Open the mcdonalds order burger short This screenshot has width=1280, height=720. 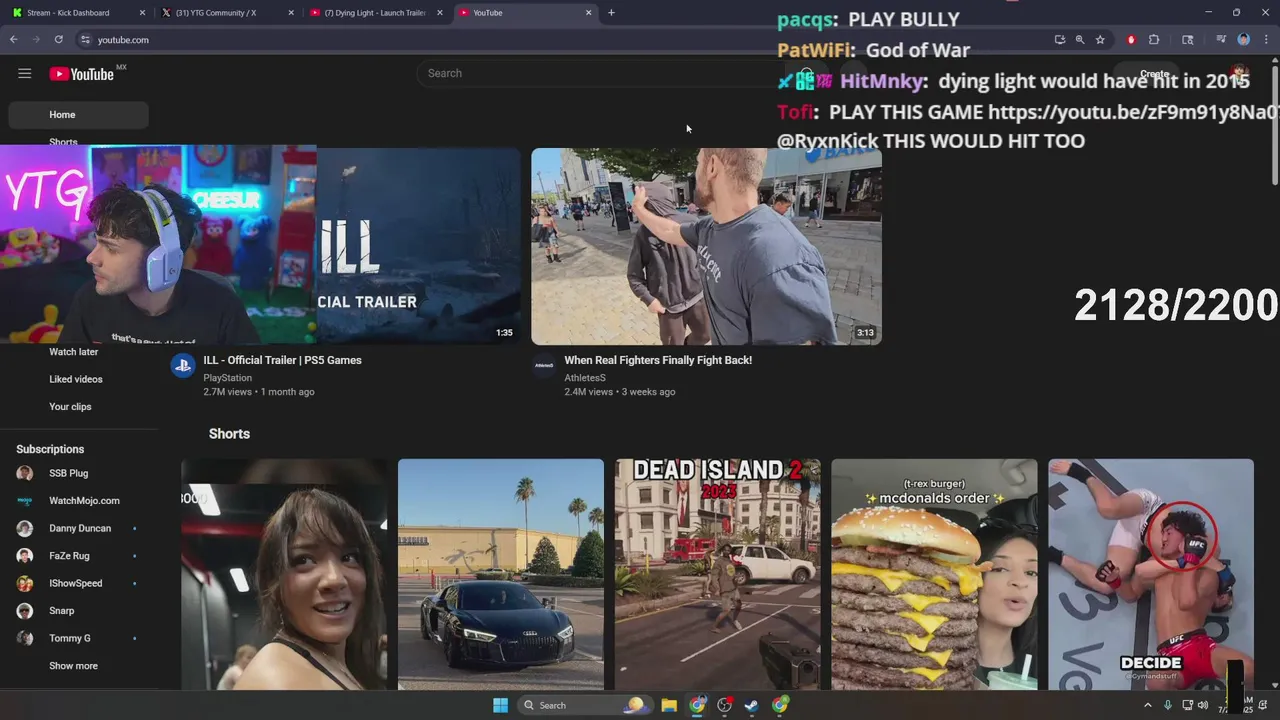click(934, 574)
